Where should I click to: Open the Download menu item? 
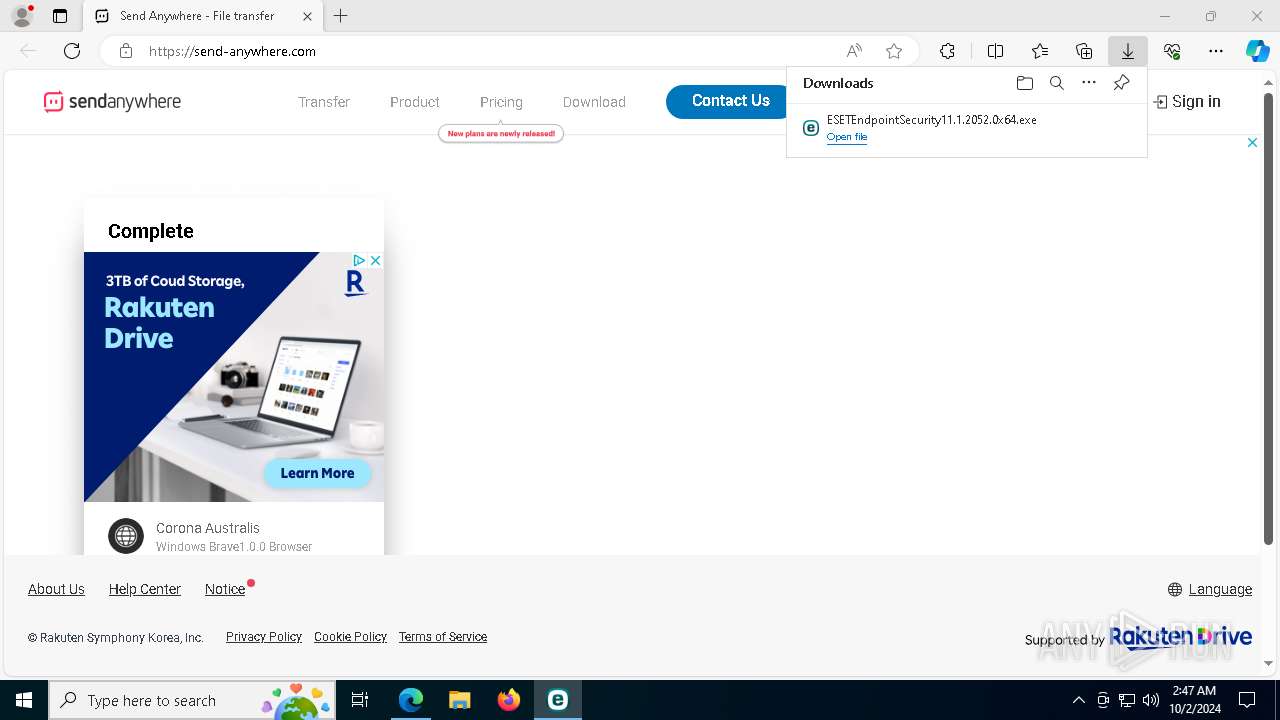click(594, 102)
